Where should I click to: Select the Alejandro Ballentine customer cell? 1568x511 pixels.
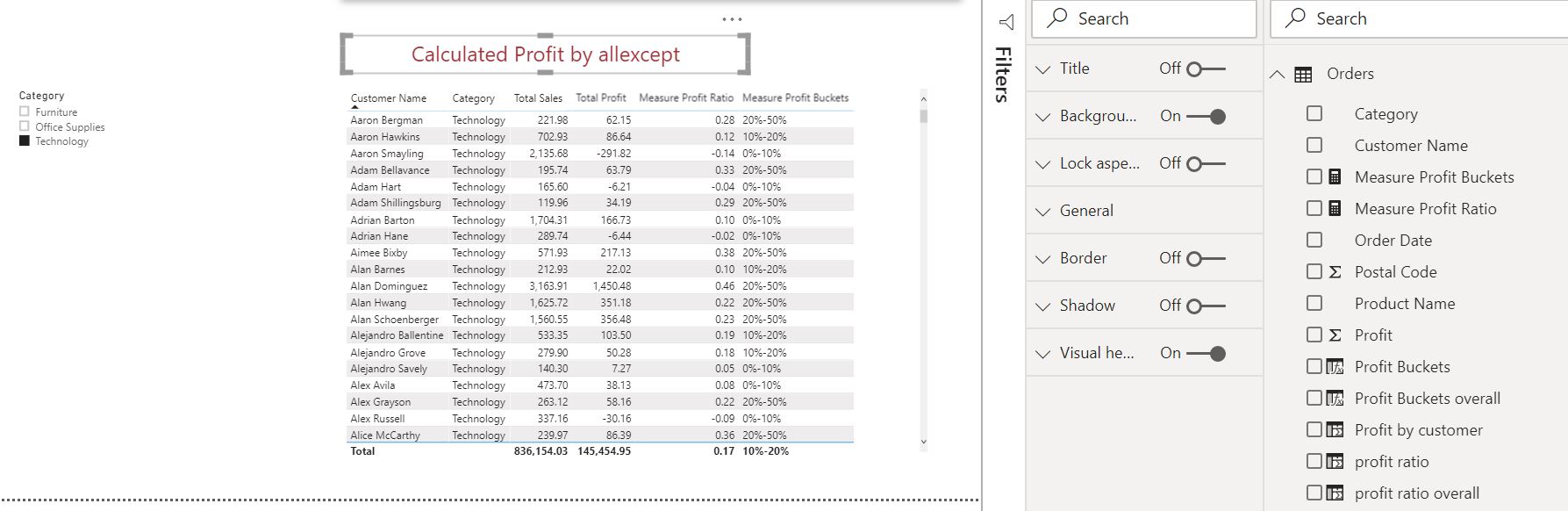[x=397, y=335]
